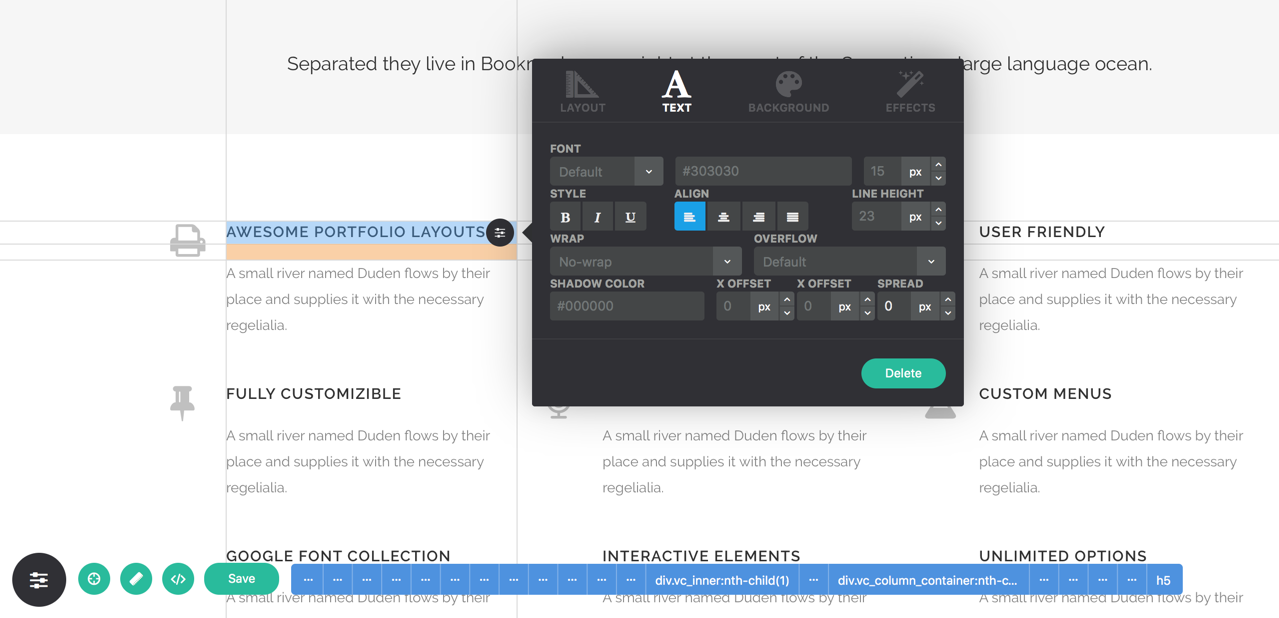The width and height of the screenshot is (1279, 618).
Task: Select left text alignment
Action: [x=690, y=217]
